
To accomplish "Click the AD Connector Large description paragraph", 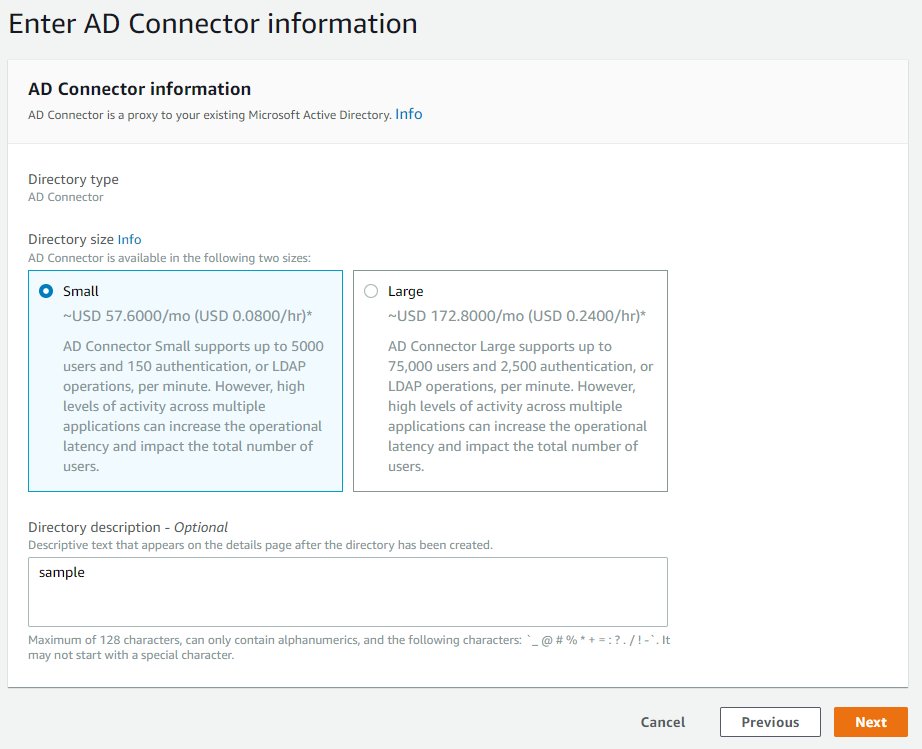I will tap(521, 406).
